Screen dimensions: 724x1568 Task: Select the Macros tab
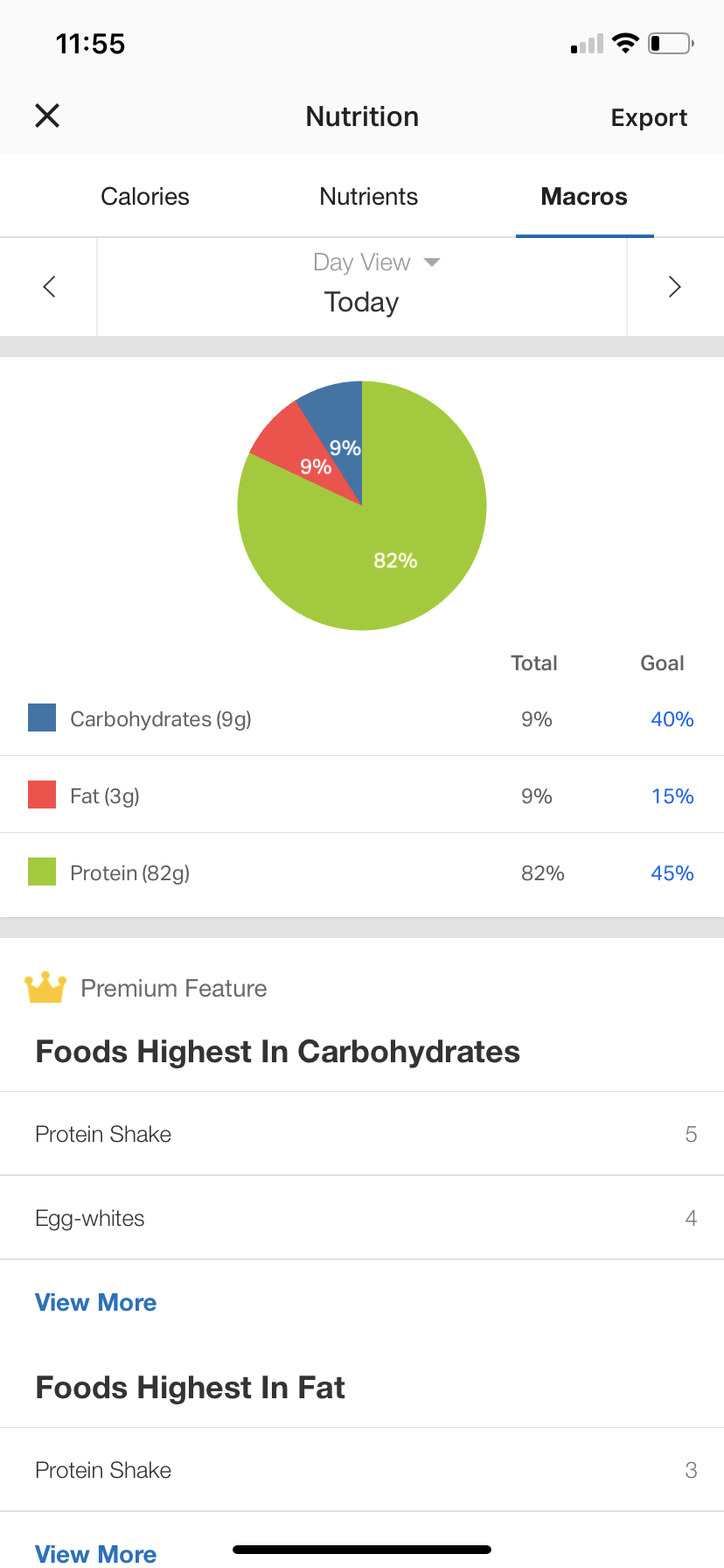click(584, 197)
